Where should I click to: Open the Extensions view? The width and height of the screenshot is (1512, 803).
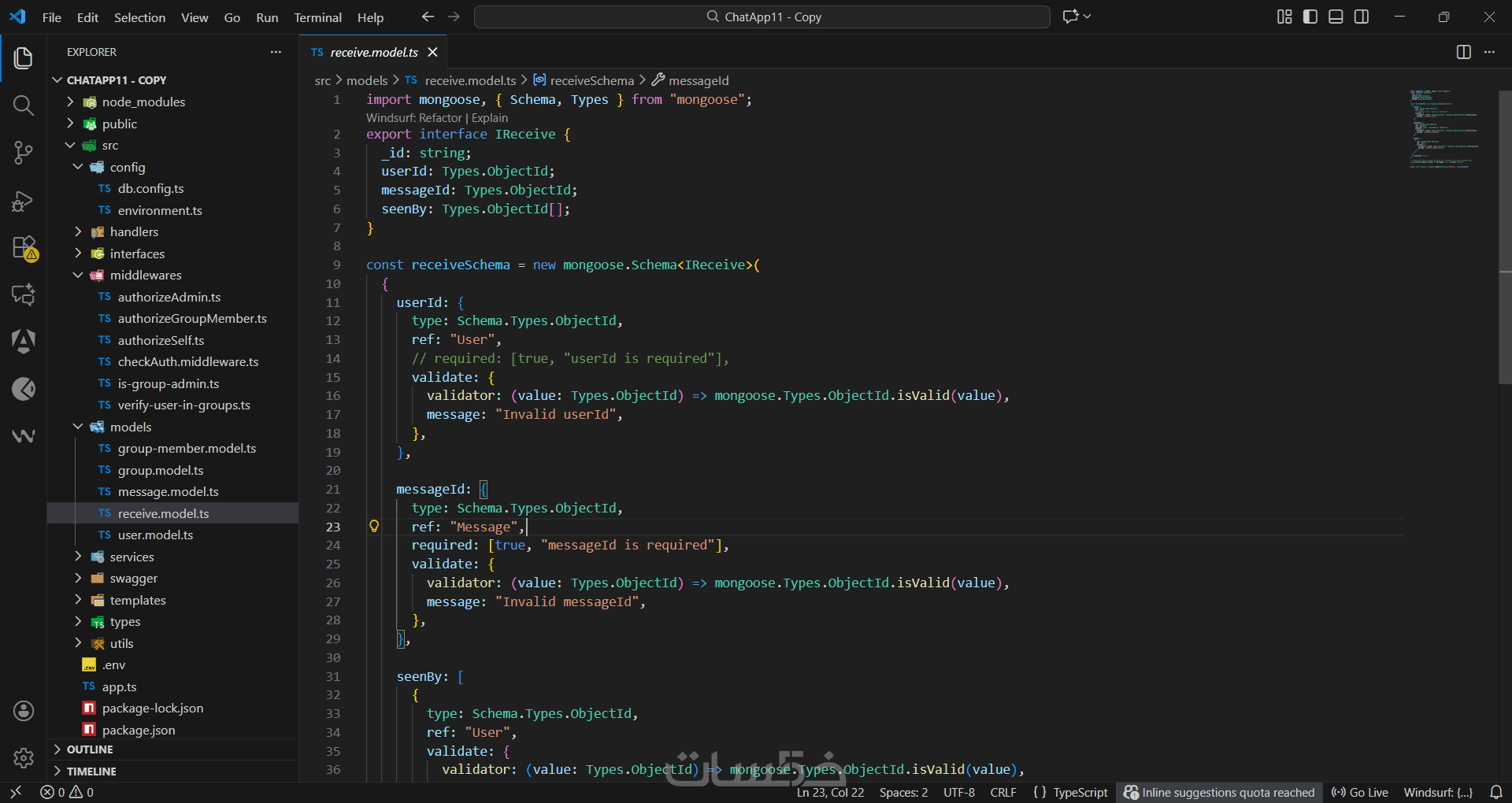click(24, 248)
